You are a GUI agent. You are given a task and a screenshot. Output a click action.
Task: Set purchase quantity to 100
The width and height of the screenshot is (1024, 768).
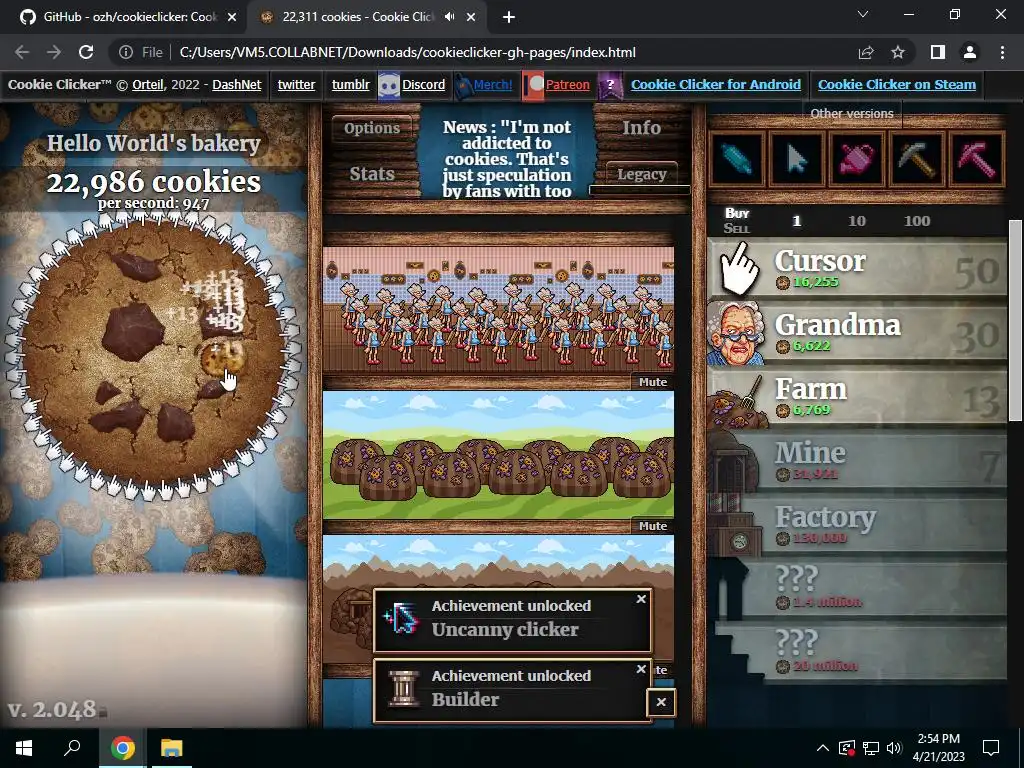[x=917, y=221]
